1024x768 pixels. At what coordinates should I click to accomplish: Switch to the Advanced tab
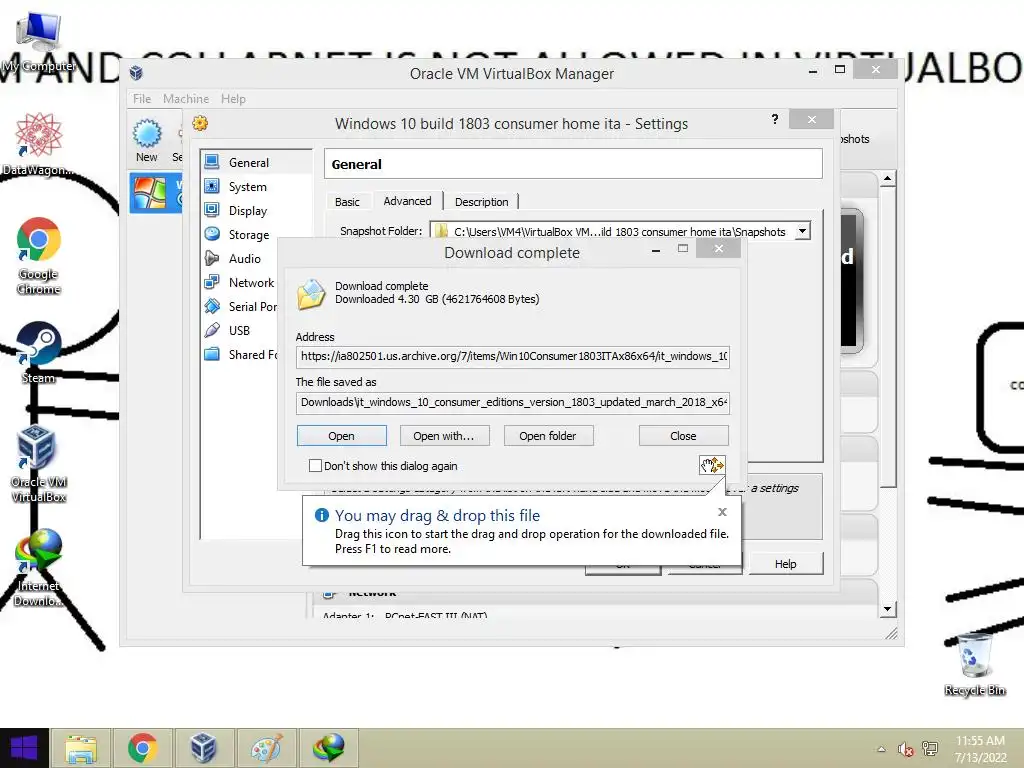pyautogui.click(x=408, y=200)
